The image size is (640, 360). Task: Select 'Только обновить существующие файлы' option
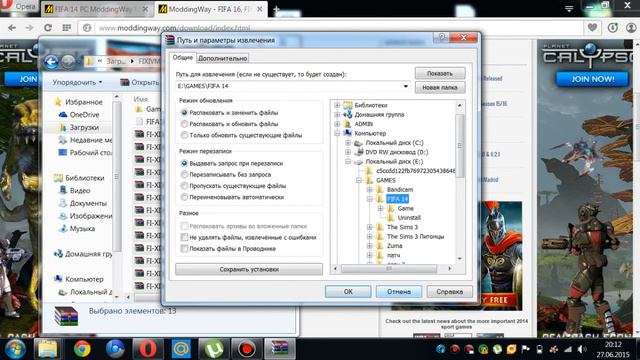pos(184,135)
